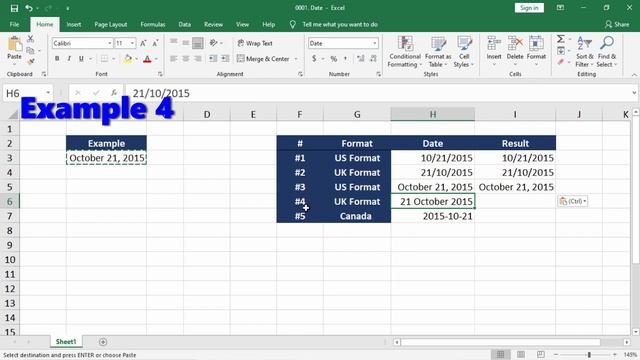The width and height of the screenshot is (640, 360).
Task: Switch to Page Layout view in status bar
Action: click(x=521, y=354)
